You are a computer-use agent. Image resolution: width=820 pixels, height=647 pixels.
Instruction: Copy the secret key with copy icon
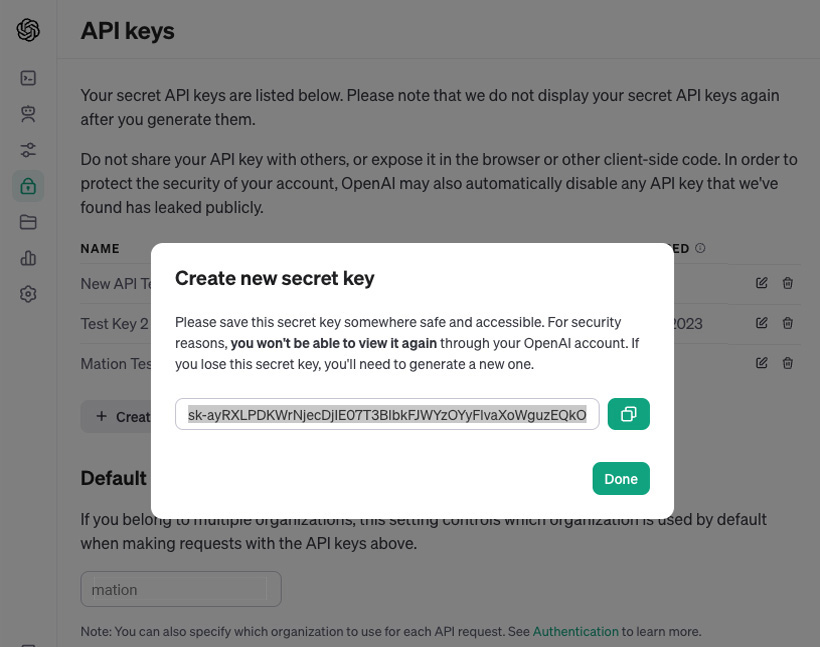(x=629, y=414)
